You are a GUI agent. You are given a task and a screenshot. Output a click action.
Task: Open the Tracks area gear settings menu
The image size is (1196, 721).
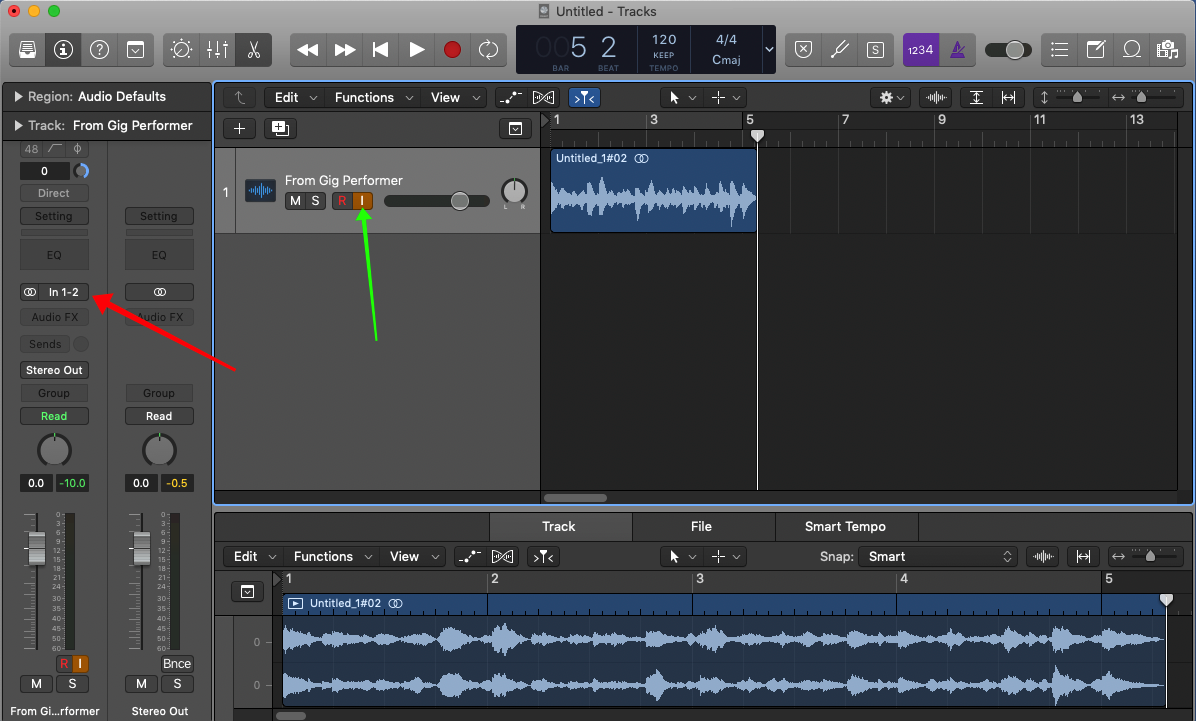[x=891, y=98]
